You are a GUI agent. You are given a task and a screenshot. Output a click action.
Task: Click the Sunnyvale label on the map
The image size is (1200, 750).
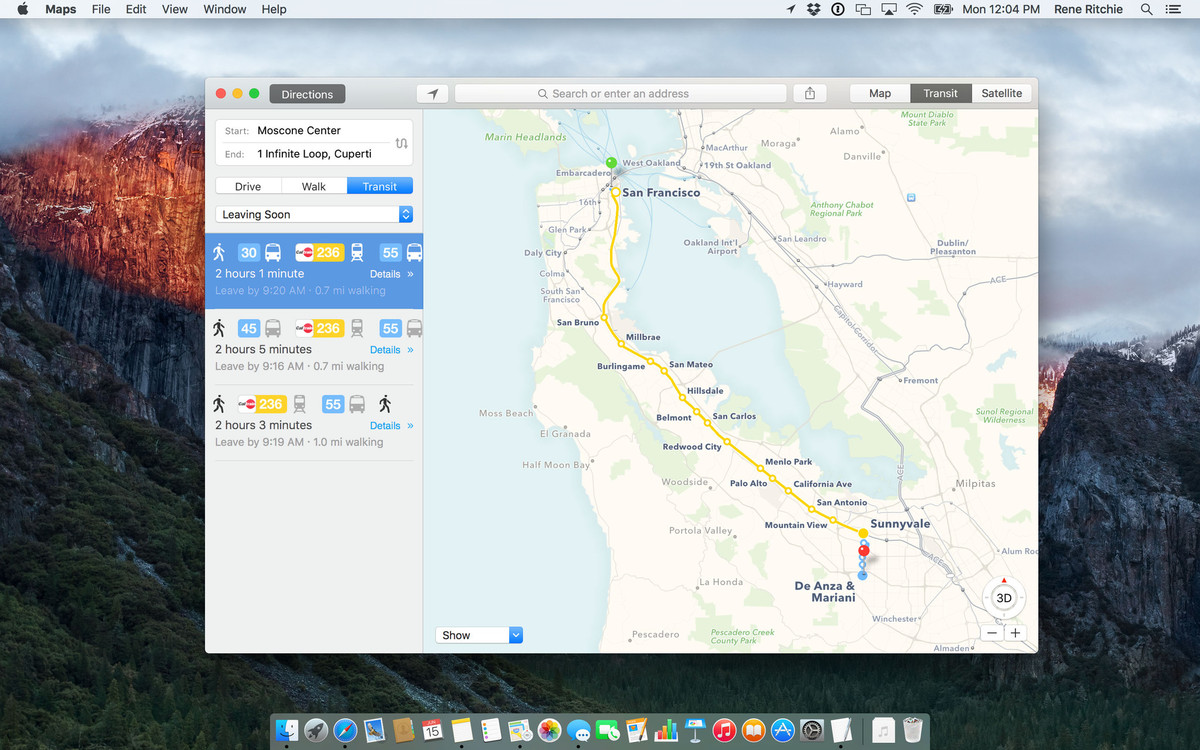coord(900,524)
